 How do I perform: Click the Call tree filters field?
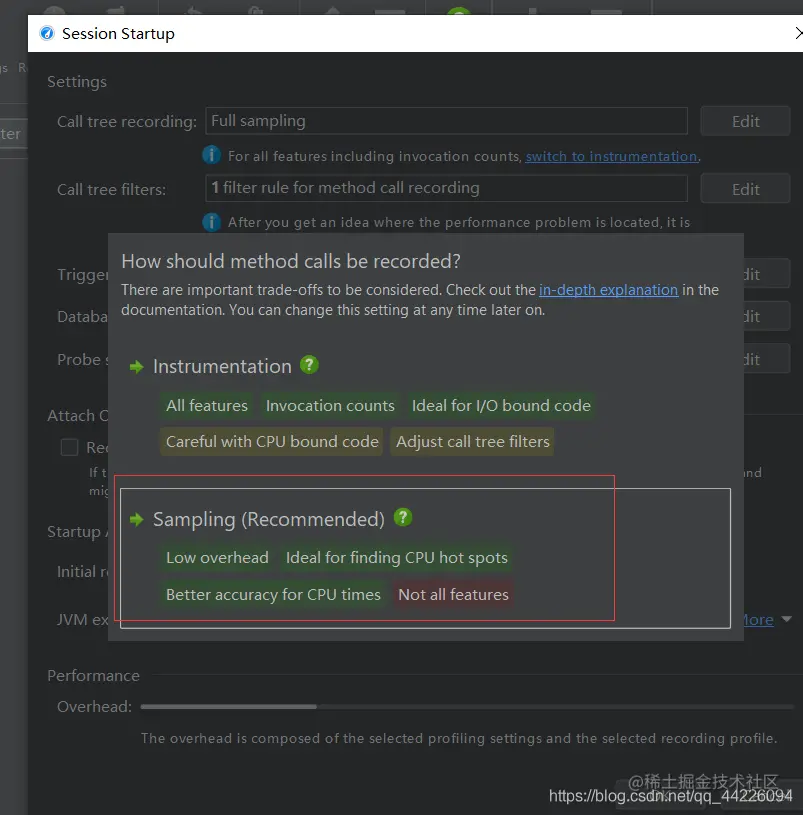click(446, 188)
